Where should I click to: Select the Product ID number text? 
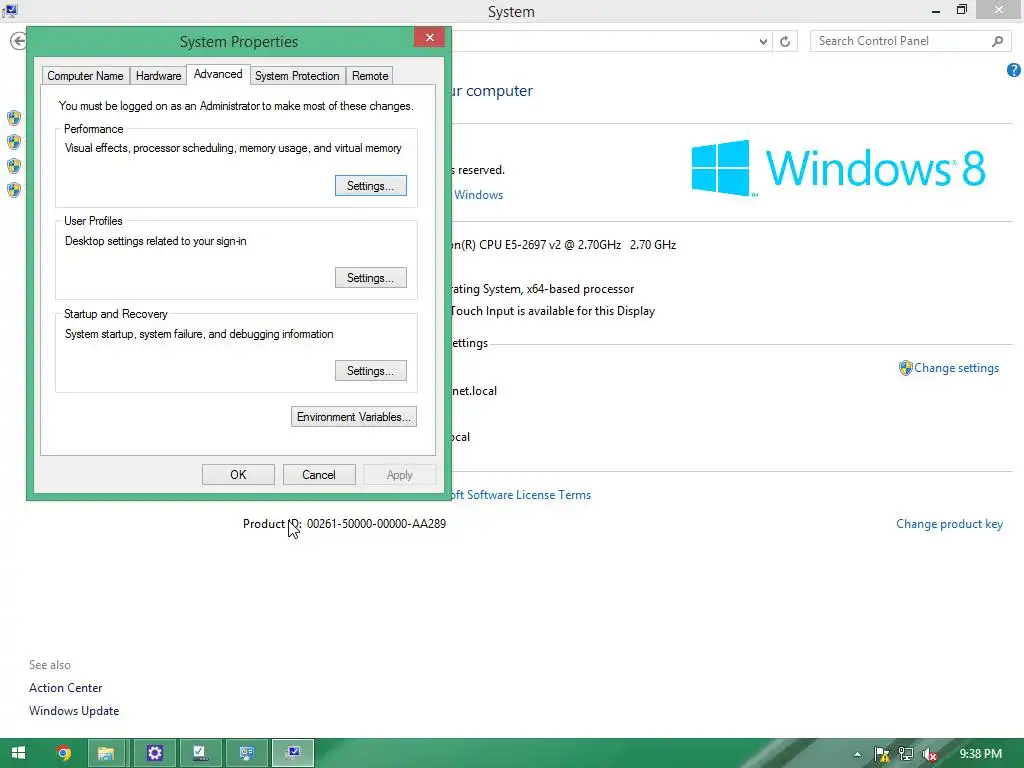click(x=376, y=524)
